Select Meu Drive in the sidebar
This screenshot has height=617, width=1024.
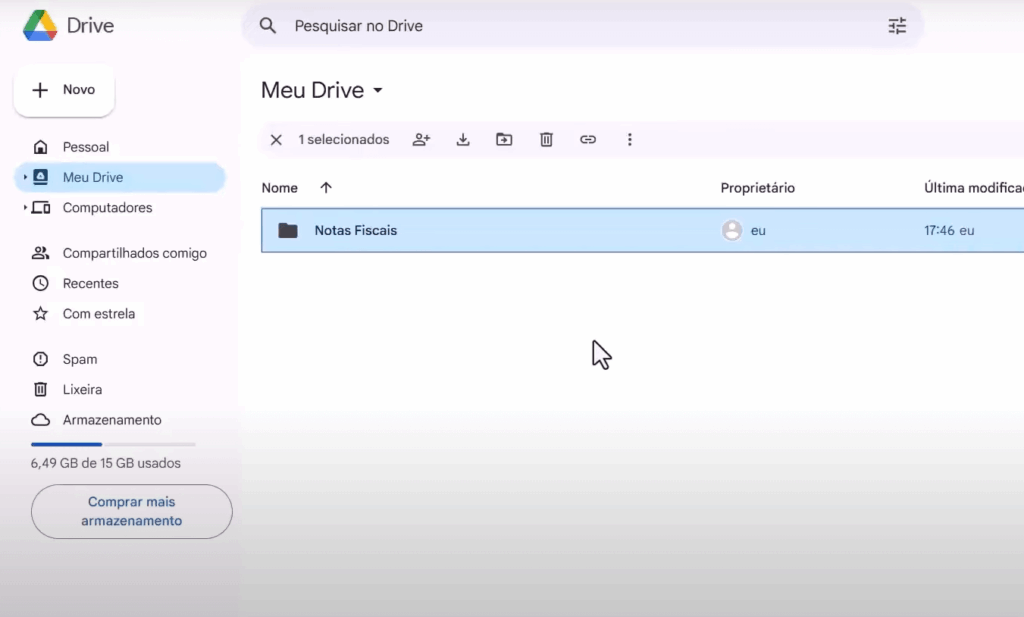click(120, 177)
